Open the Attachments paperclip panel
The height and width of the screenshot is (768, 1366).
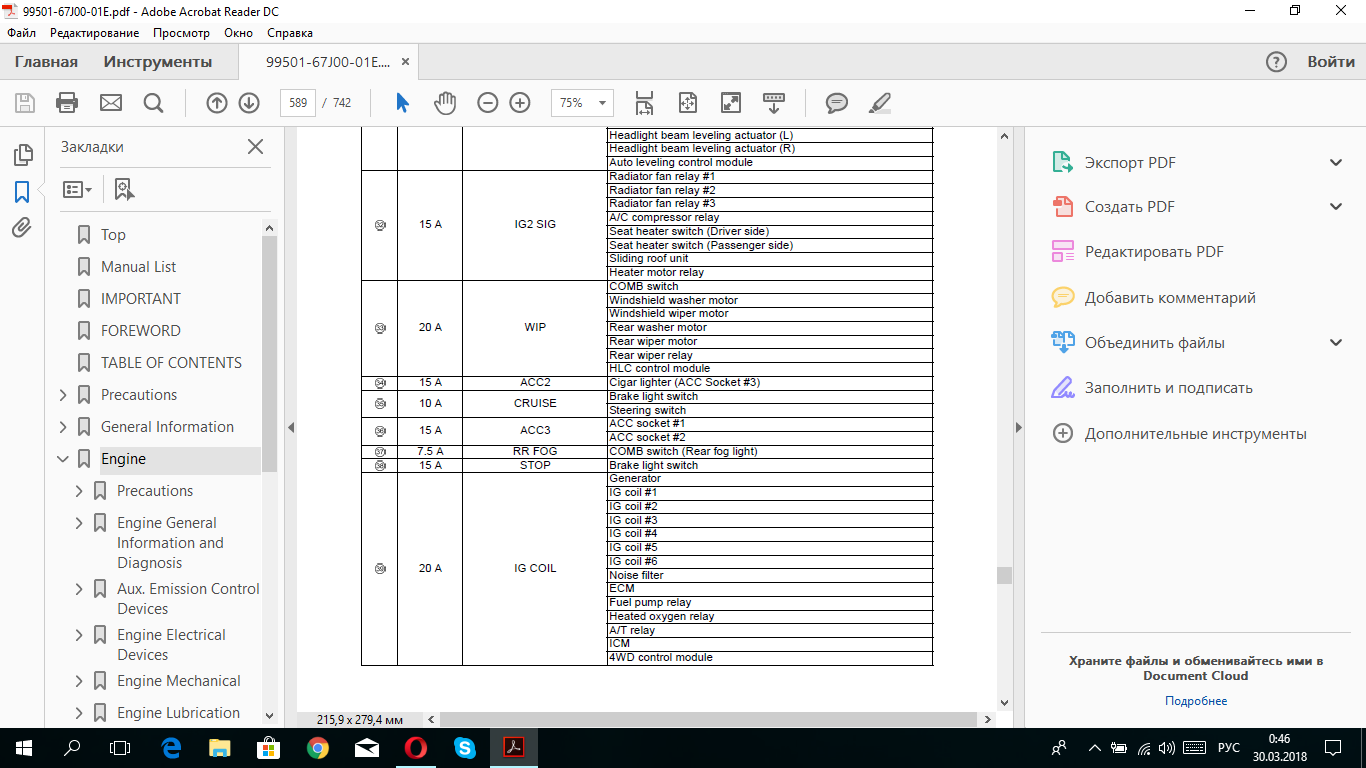click(x=22, y=228)
